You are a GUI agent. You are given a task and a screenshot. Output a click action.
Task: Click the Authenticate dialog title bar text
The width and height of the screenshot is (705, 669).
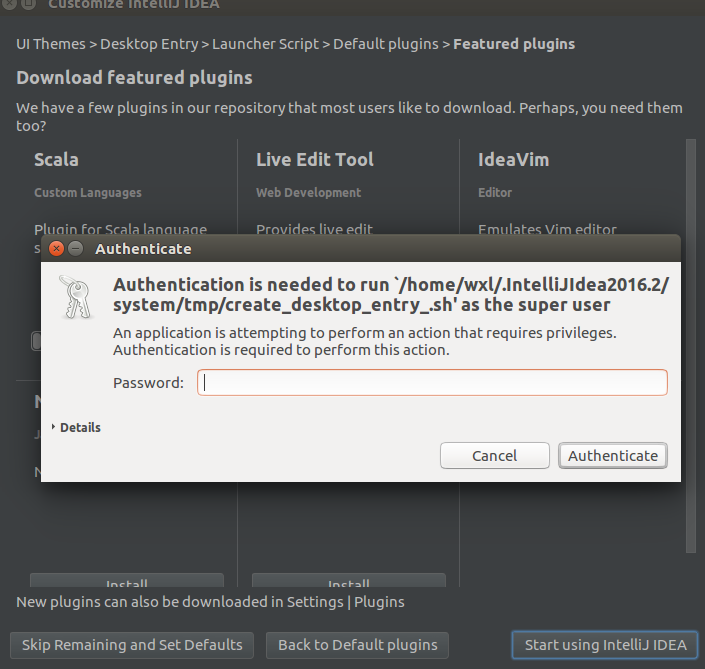(x=143, y=249)
